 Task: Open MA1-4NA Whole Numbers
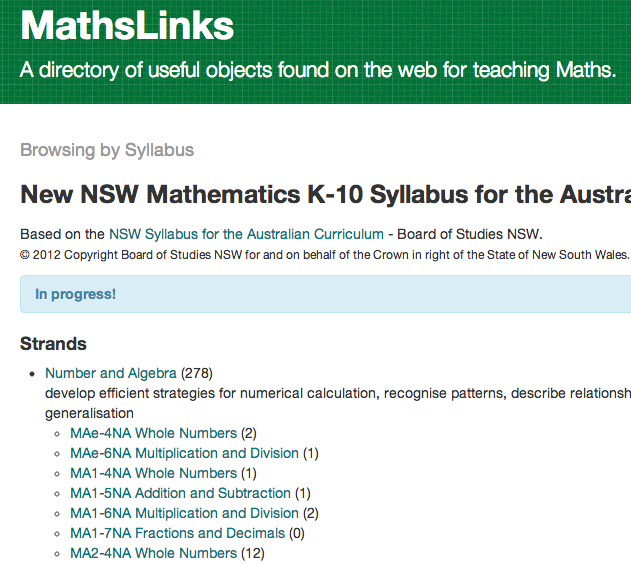[x=153, y=473]
